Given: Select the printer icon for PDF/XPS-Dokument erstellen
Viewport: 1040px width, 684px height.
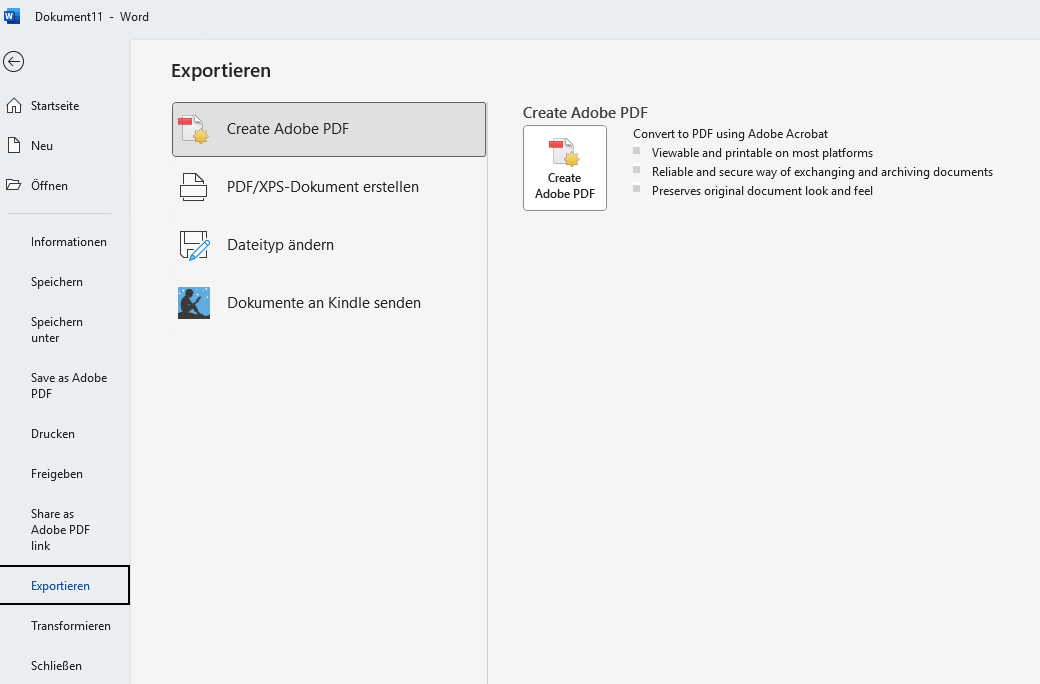Looking at the screenshot, I should tap(193, 187).
